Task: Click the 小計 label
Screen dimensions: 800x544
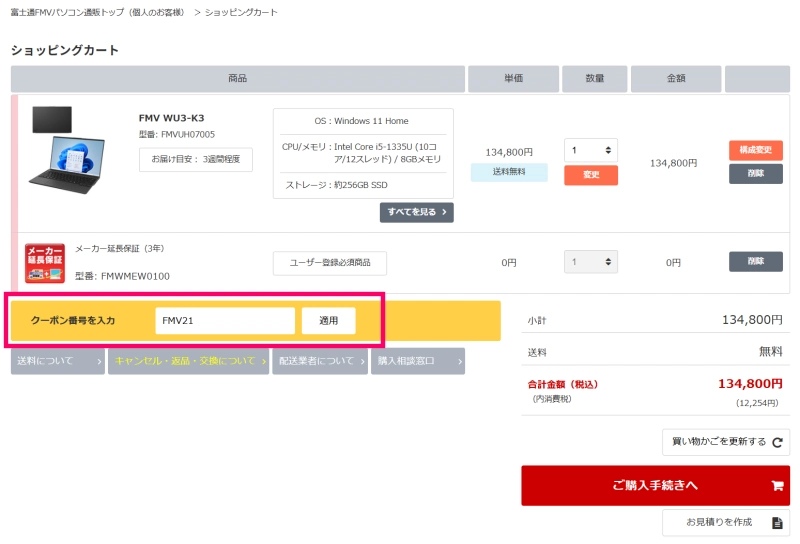Action: click(x=537, y=320)
